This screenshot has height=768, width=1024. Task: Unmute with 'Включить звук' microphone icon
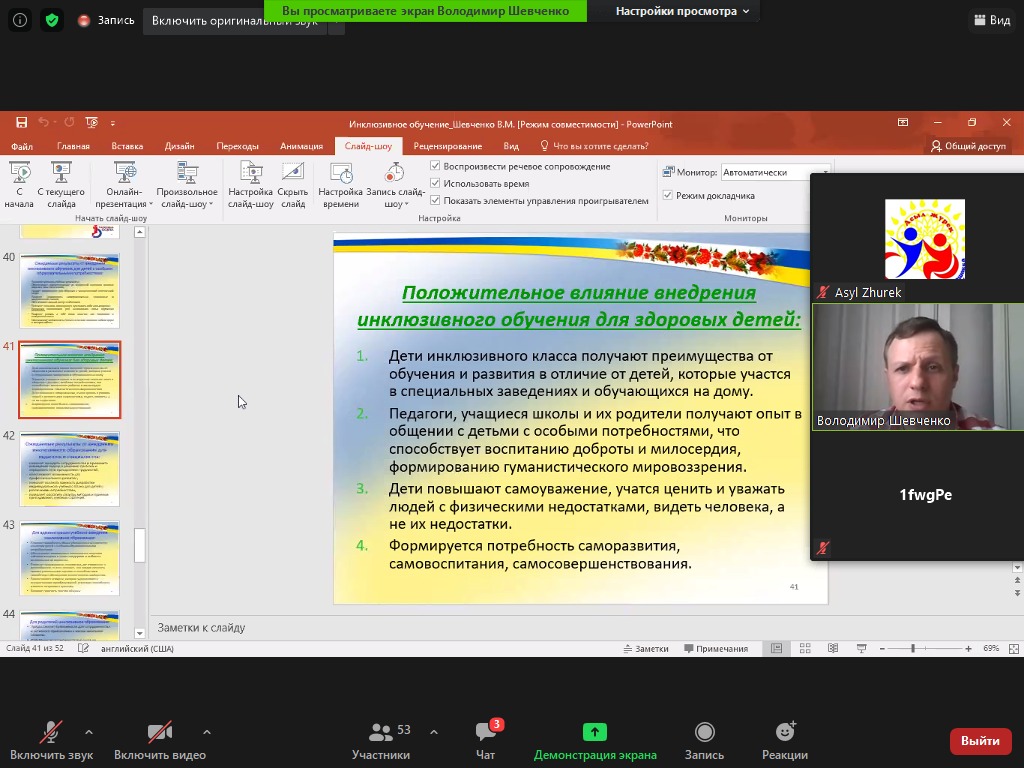click(x=50, y=733)
